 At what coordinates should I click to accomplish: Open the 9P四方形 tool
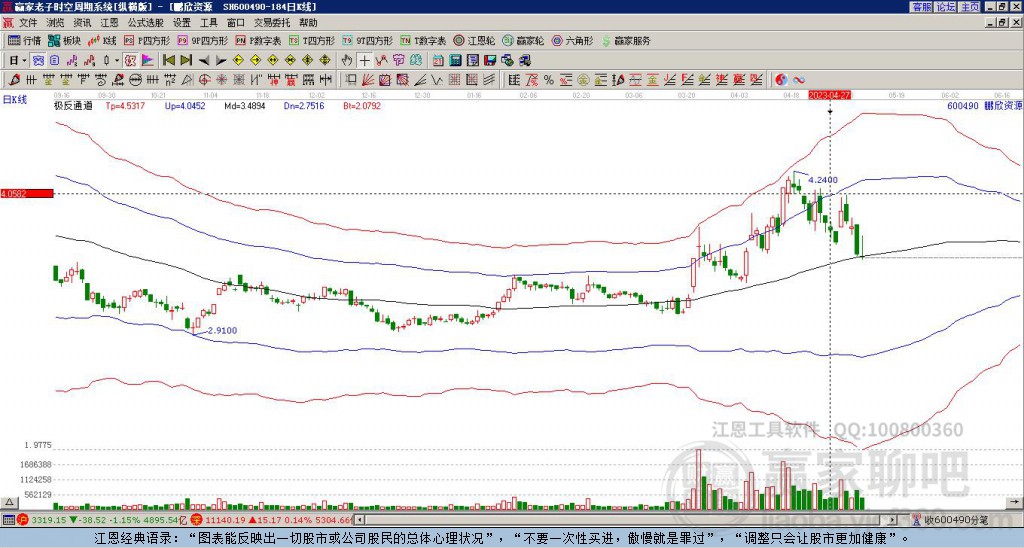point(202,40)
